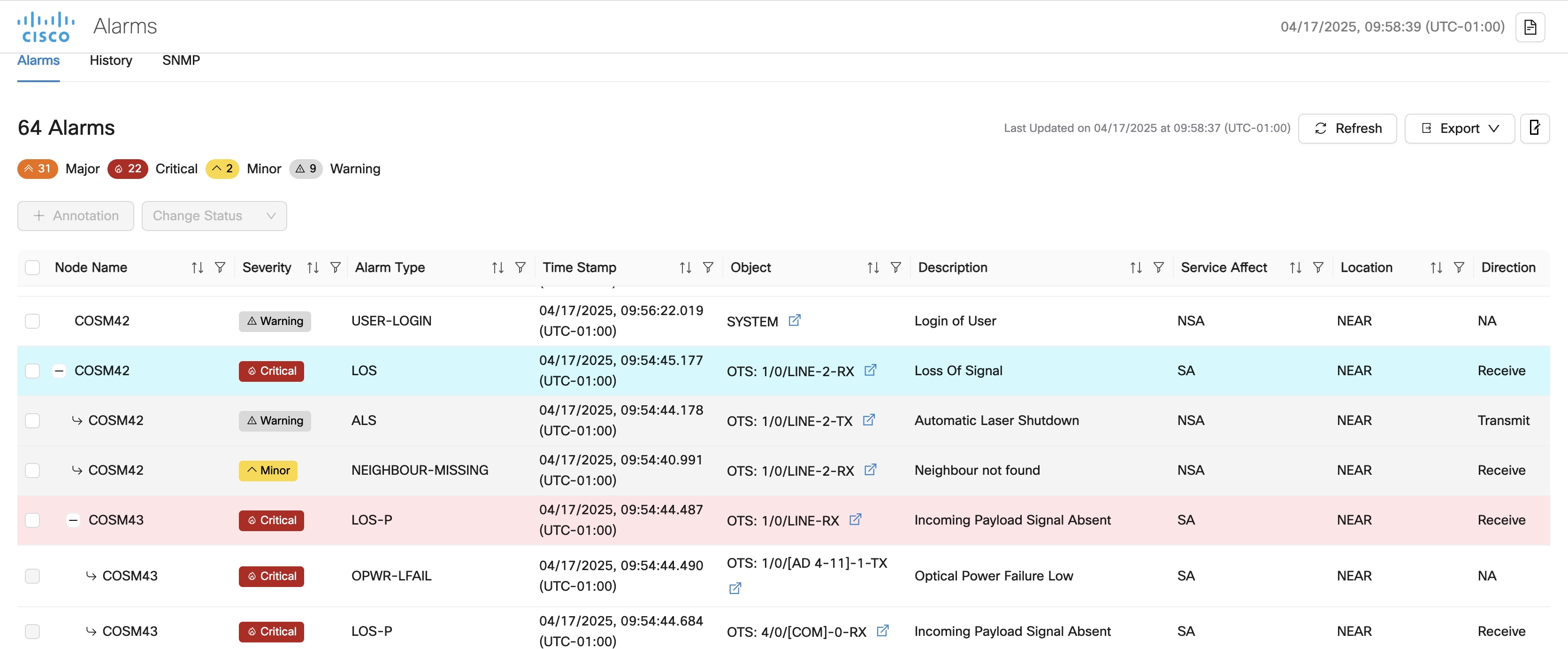
Task: Filter the Location column
Action: click(x=1459, y=267)
